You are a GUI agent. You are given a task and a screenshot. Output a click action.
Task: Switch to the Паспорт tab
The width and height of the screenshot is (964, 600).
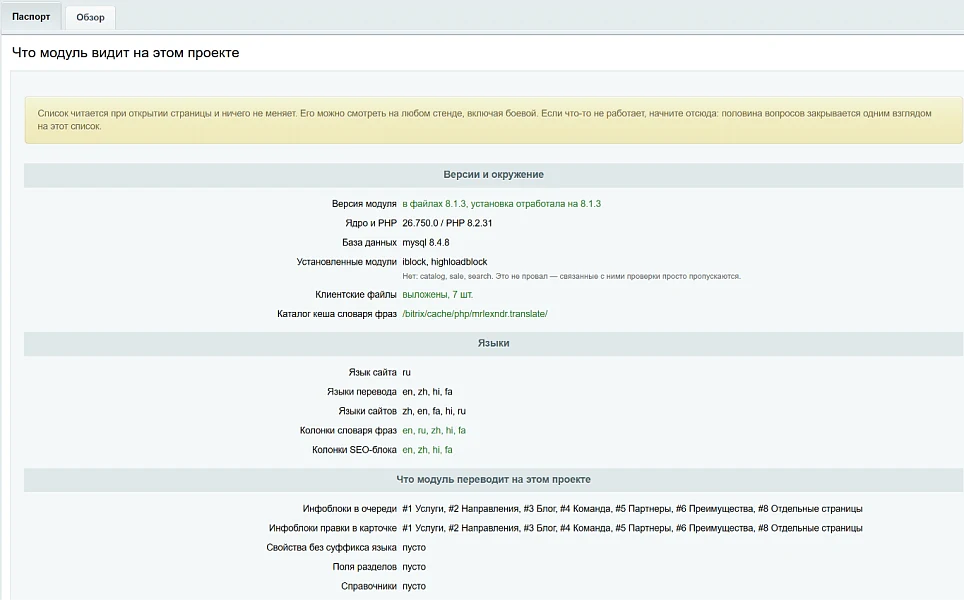pyautogui.click(x=31, y=17)
